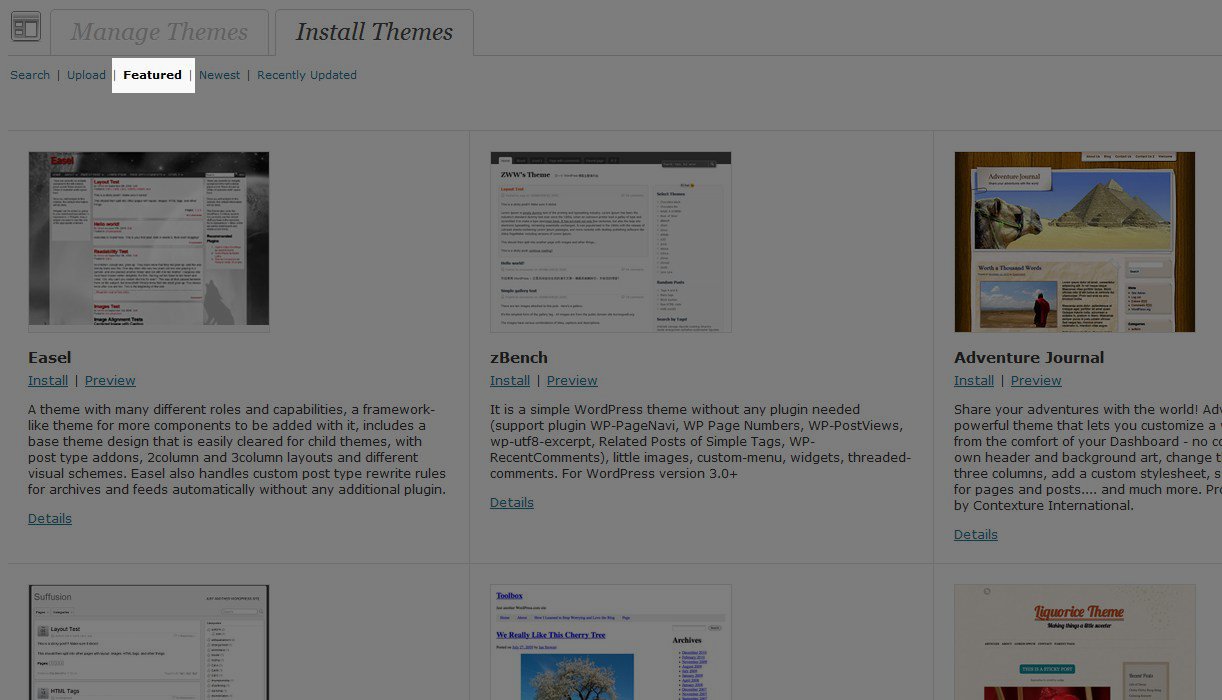Preview the zBench theme
1222x700 pixels.
572,381
